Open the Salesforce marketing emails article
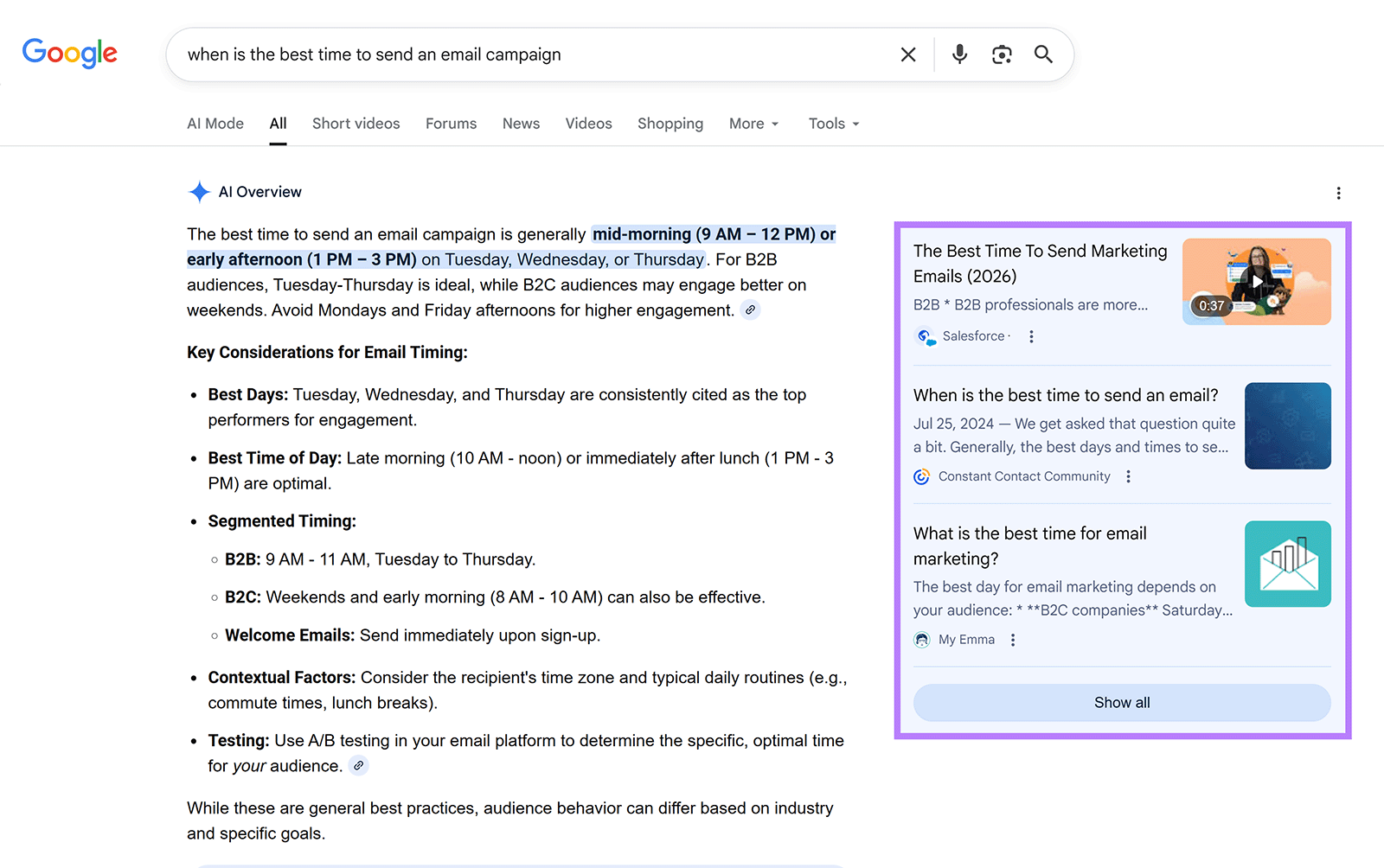The image size is (1384, 868). (x=1039, y=263)
